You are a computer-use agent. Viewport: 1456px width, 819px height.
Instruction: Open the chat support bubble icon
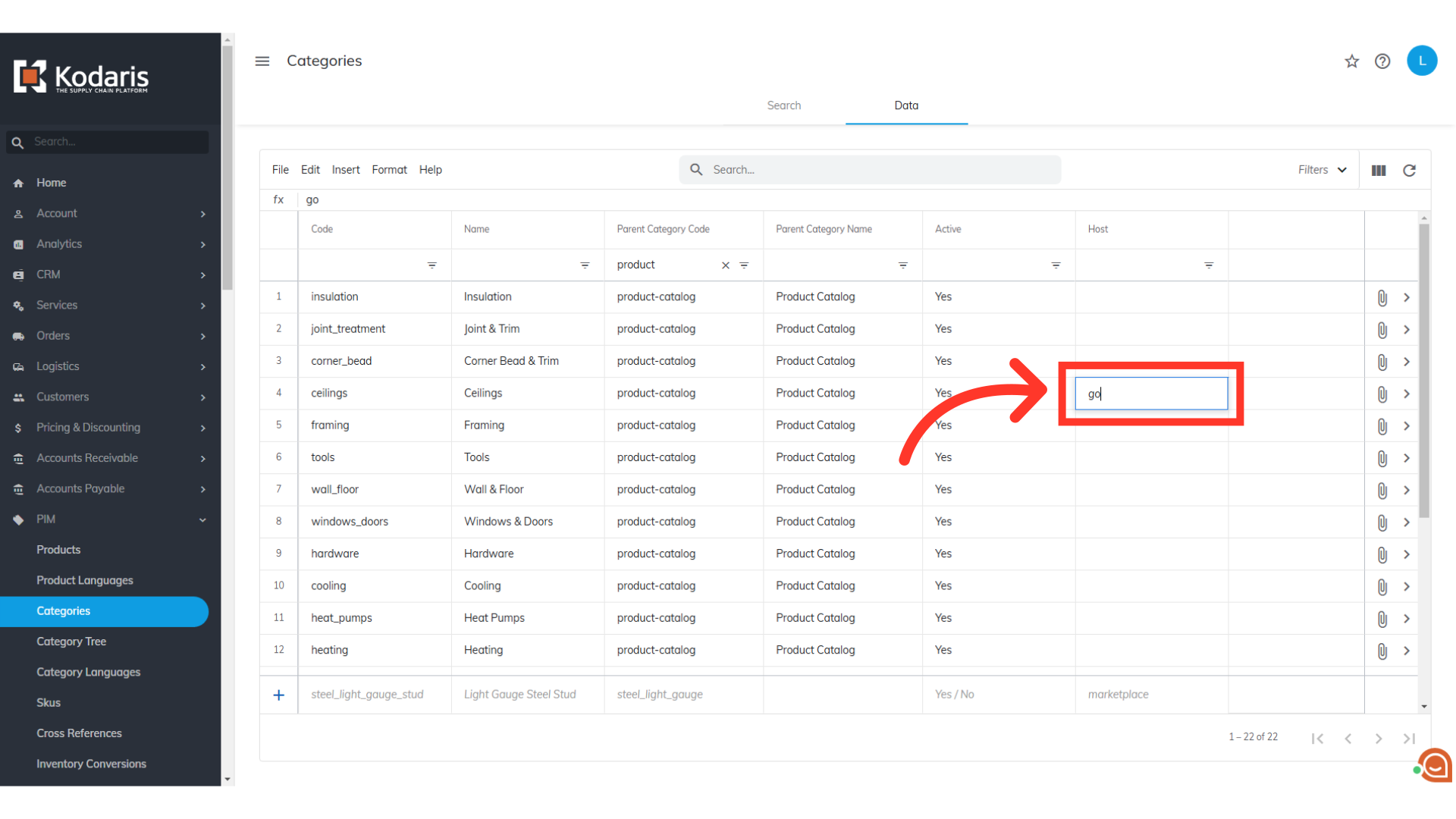coord(1435,766)
